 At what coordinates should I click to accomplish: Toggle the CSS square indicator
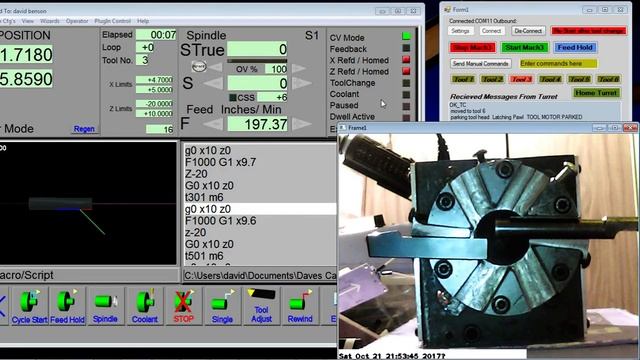(233, 98)
